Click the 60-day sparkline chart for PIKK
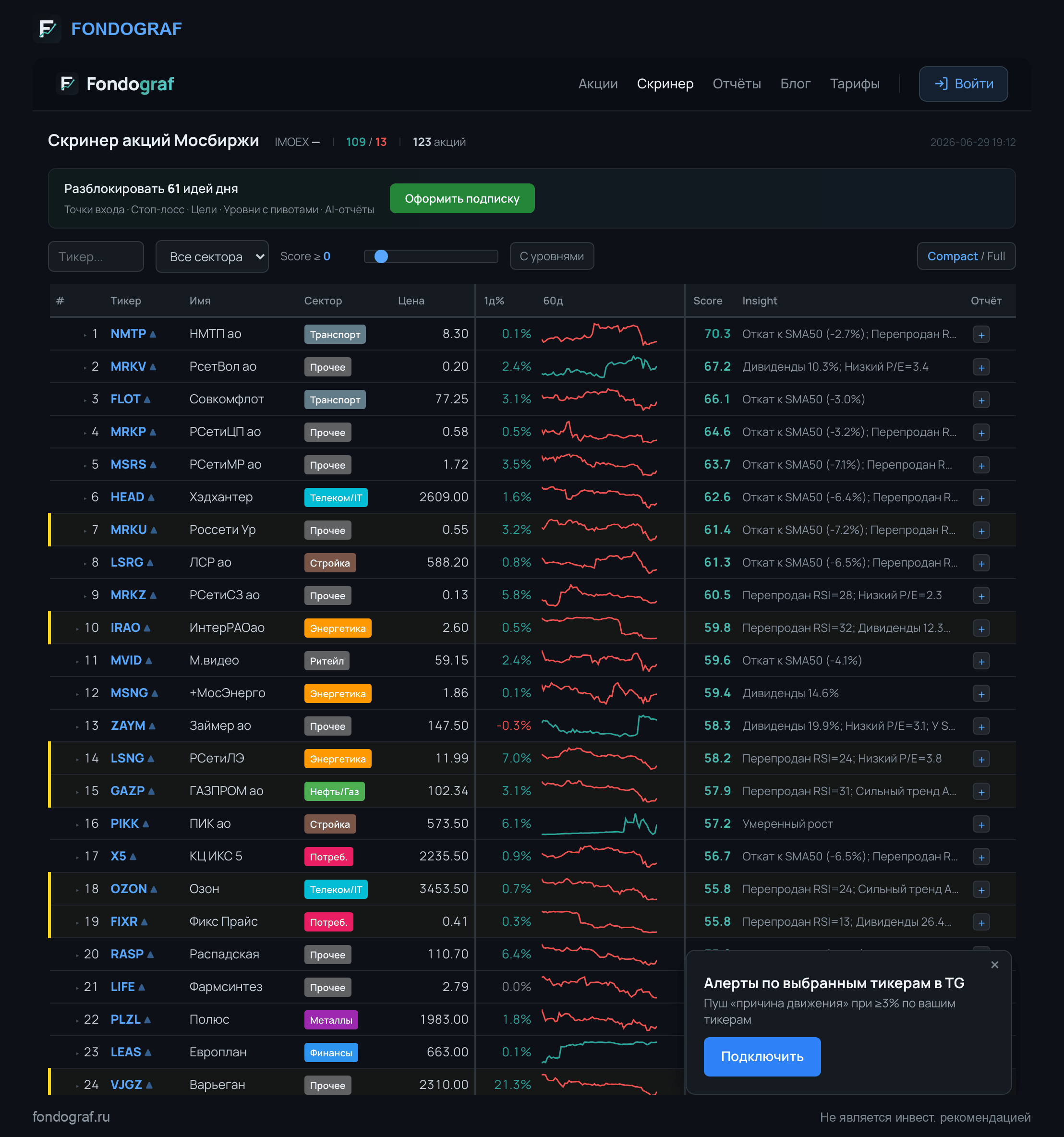 [x=599, y=823]
